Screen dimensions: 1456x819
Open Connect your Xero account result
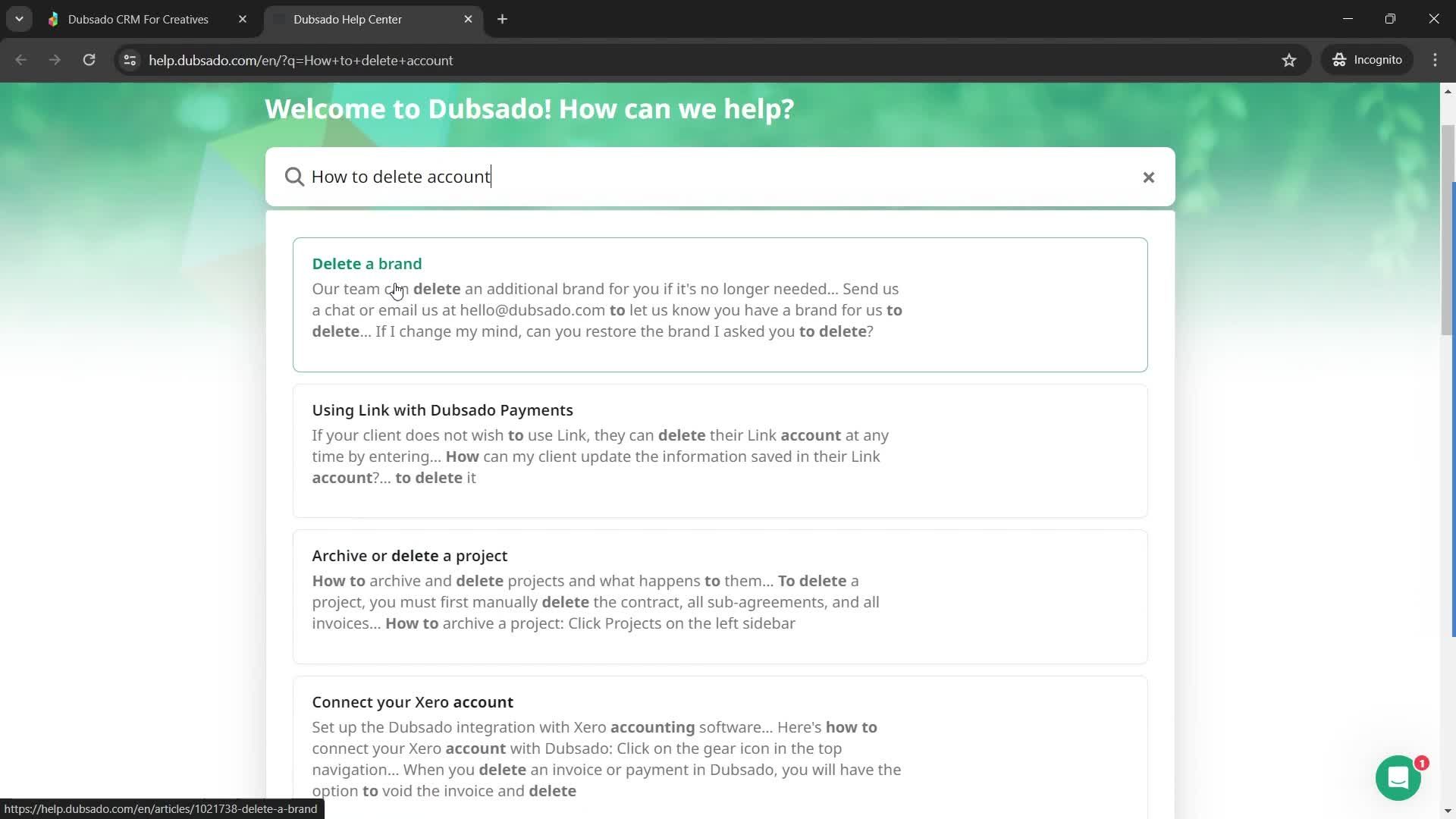pos(720,747)
